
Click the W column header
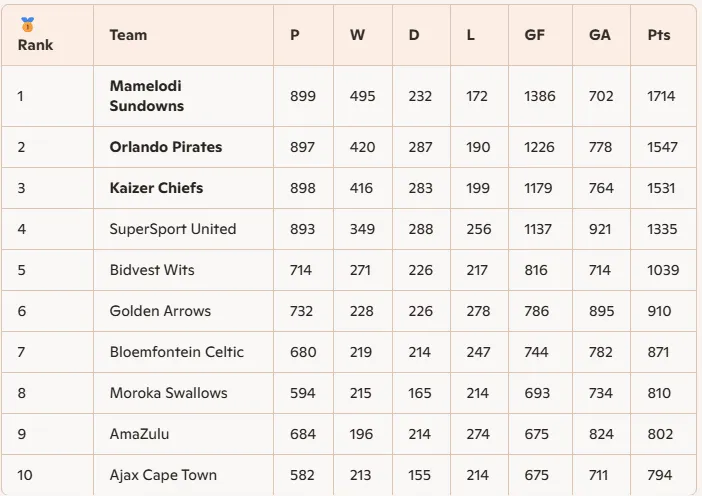357,35
